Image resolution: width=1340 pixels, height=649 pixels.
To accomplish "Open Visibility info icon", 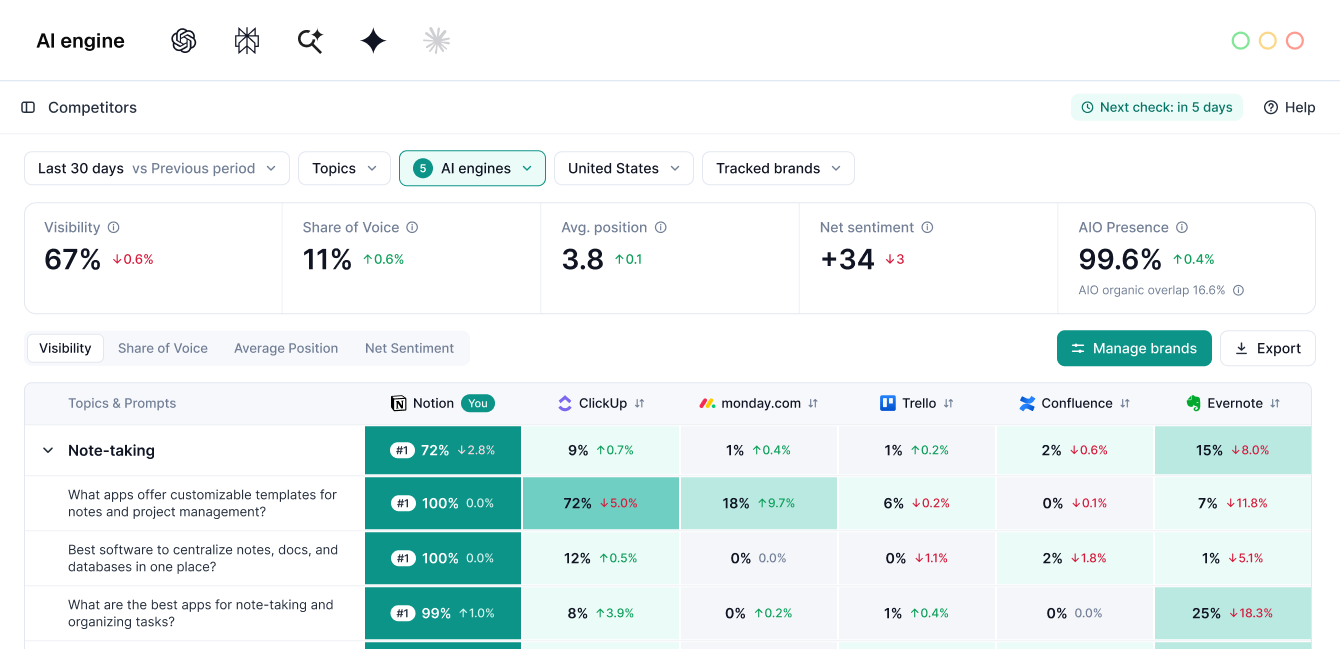I will pyautogui.click(x=113, y=227).
